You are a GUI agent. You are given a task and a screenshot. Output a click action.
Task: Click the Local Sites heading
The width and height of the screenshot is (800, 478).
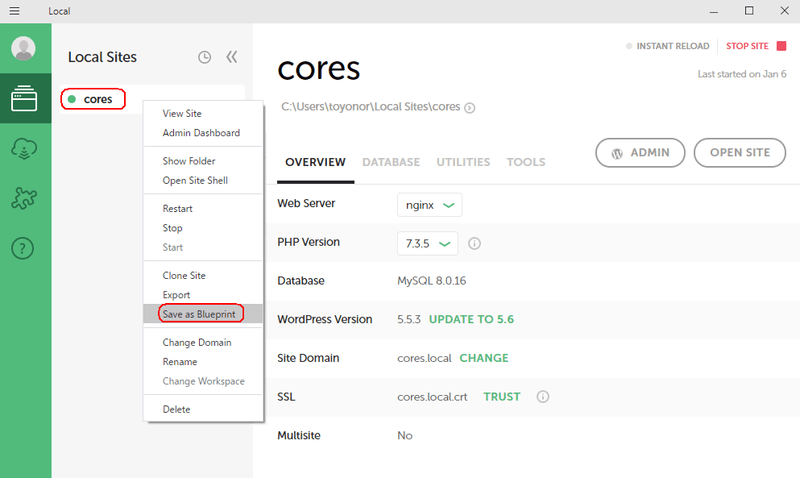click(x=103, y=57)
